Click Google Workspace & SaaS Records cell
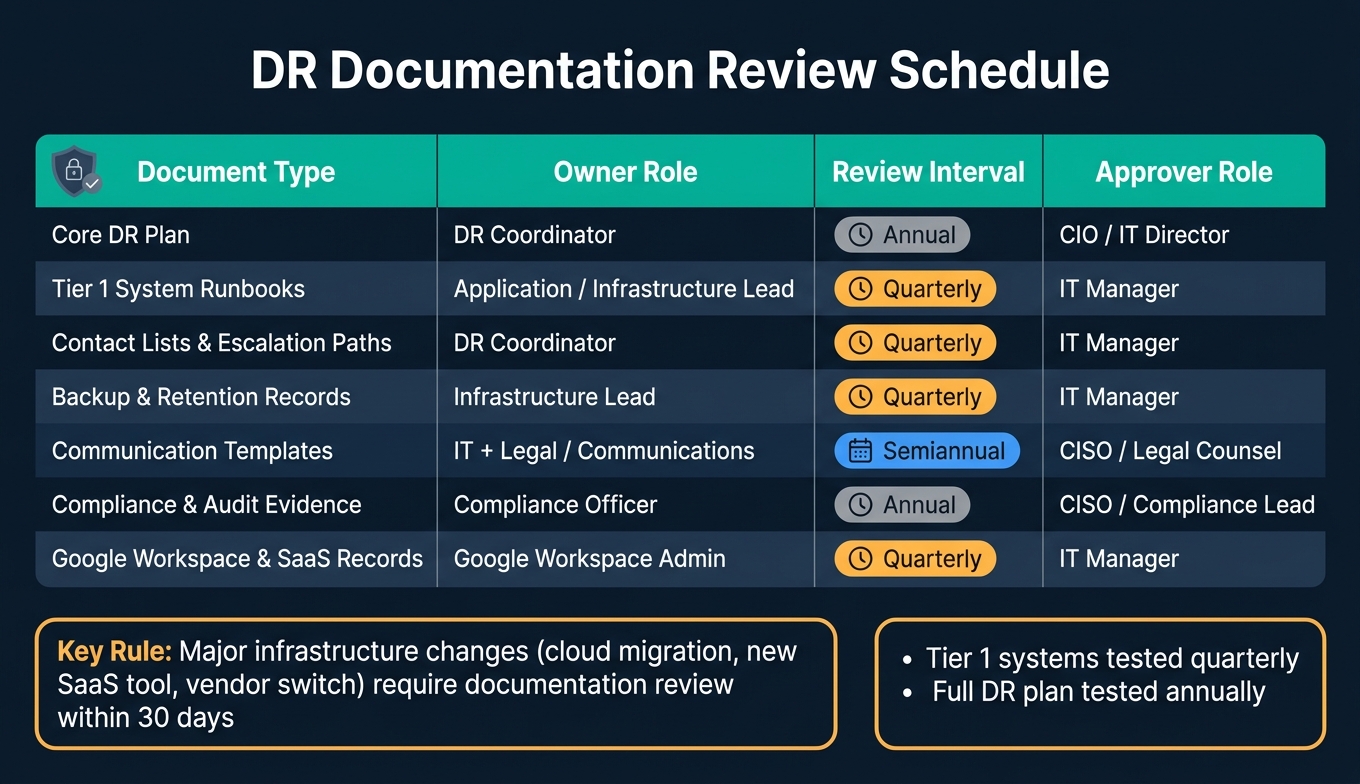 237,559
